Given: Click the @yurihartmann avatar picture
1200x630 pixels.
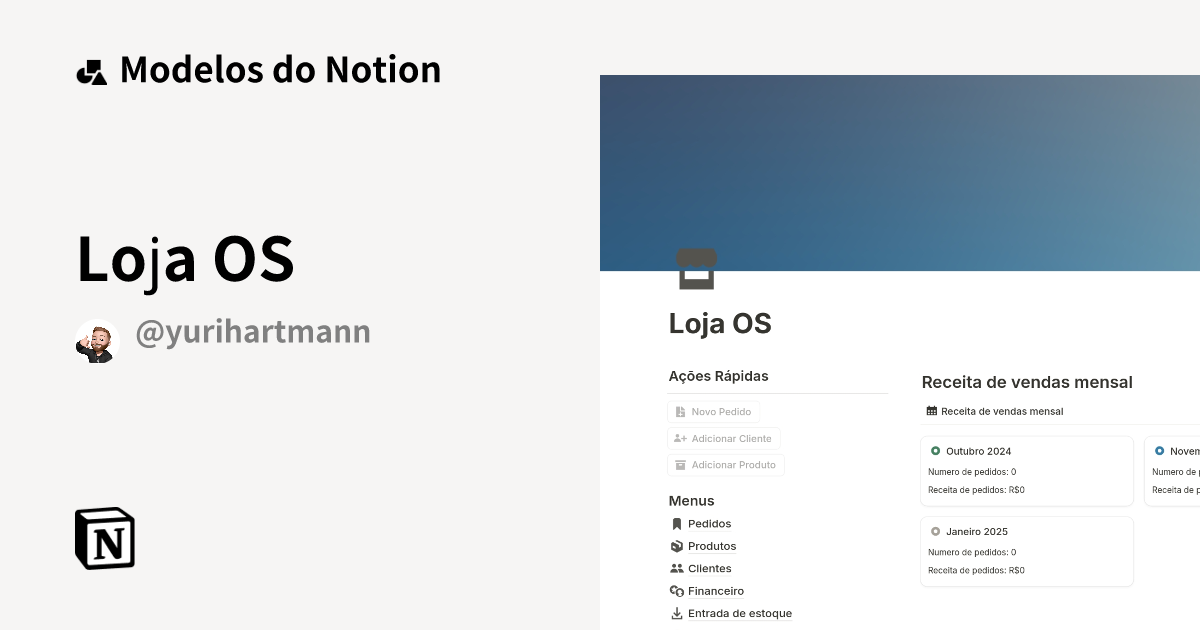Looking at the screenshot, I should 97,330.
